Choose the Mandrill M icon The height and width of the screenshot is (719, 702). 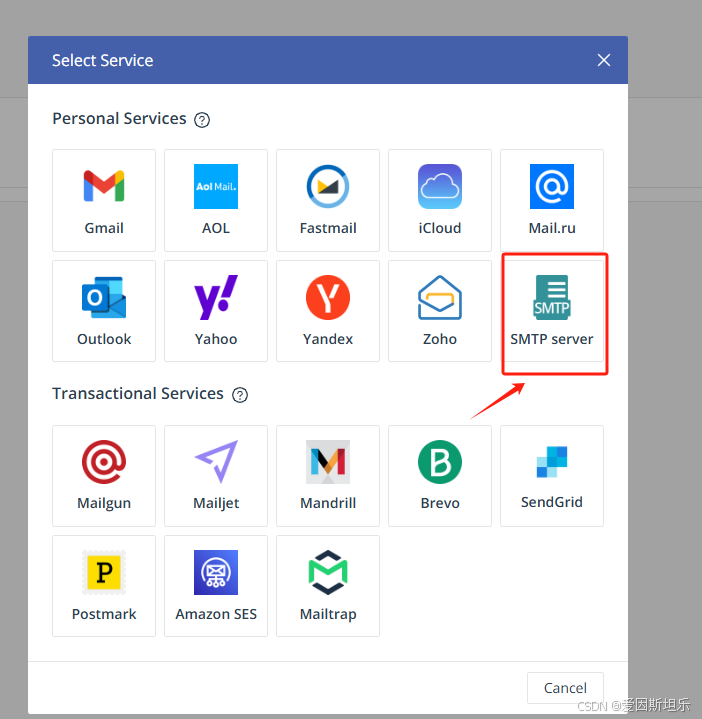(x=328, y=462)
